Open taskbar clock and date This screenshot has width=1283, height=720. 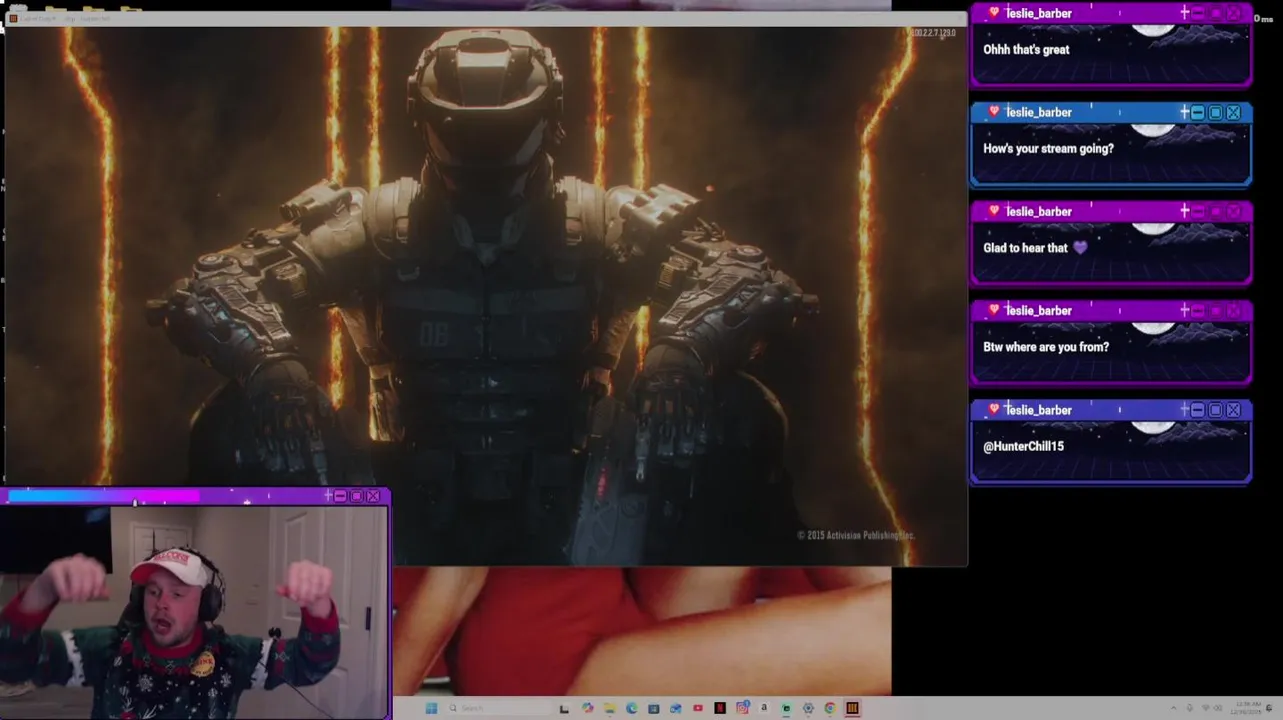[1245, 708]
